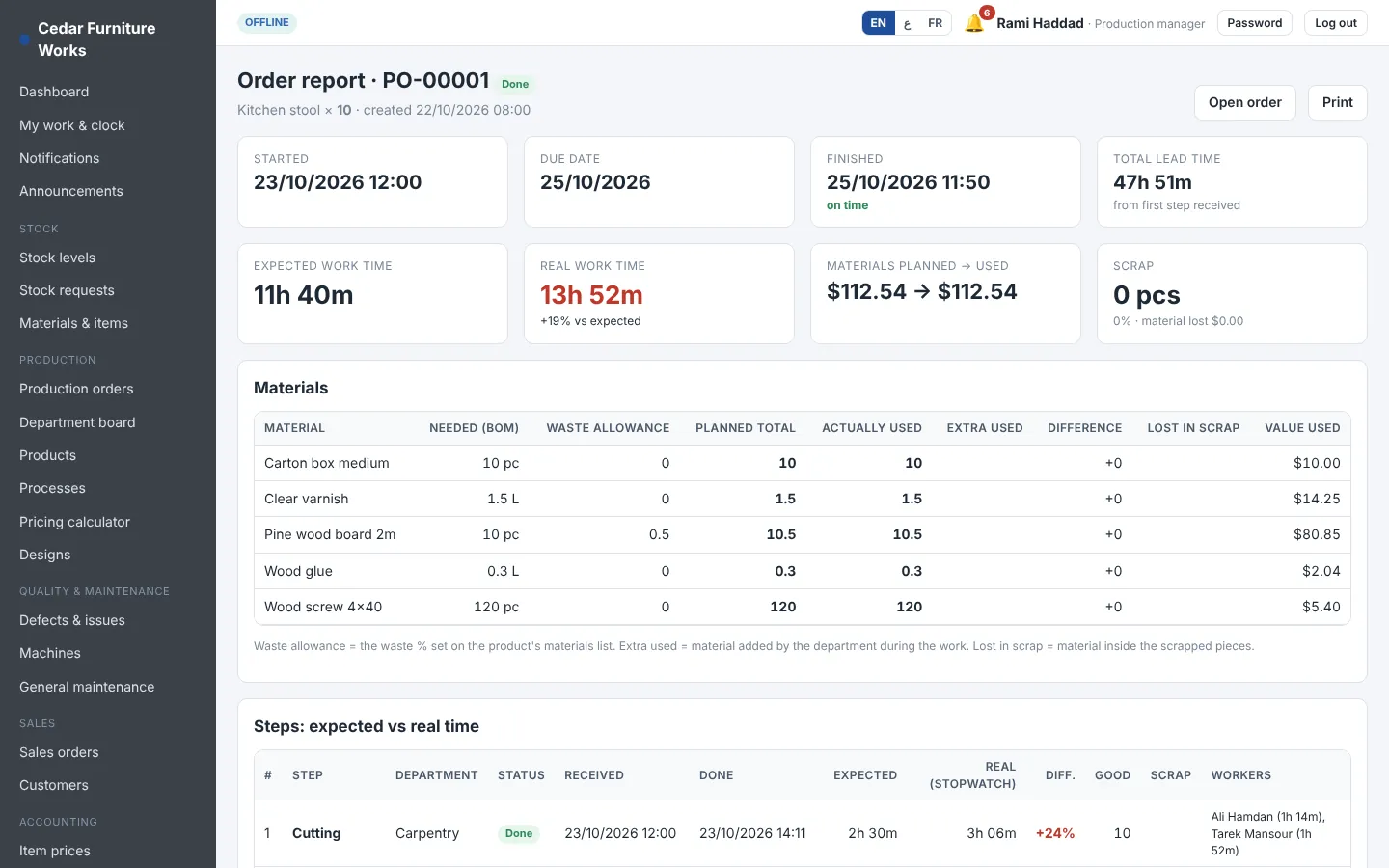This screenshot has height=868, width=1389.
Task: Switch language to Arabic
Action: (x=907, y=23)
